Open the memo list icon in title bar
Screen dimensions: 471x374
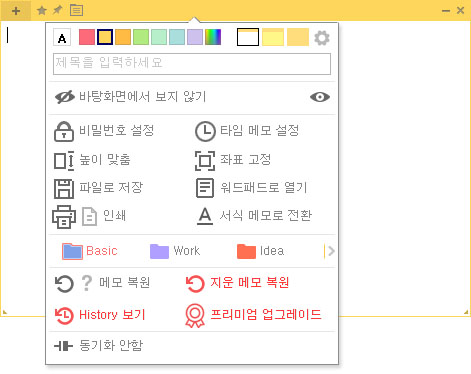(x=76, y=10)
